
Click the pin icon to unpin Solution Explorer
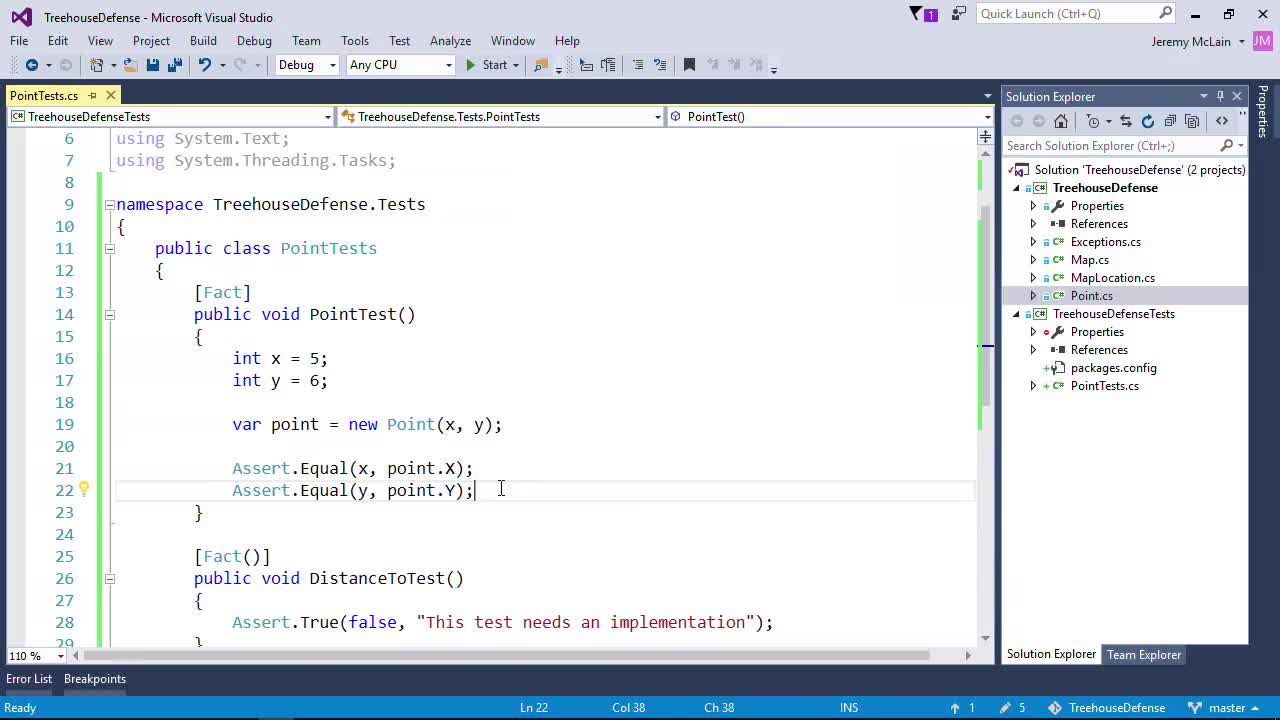(x=1221, y=96)
